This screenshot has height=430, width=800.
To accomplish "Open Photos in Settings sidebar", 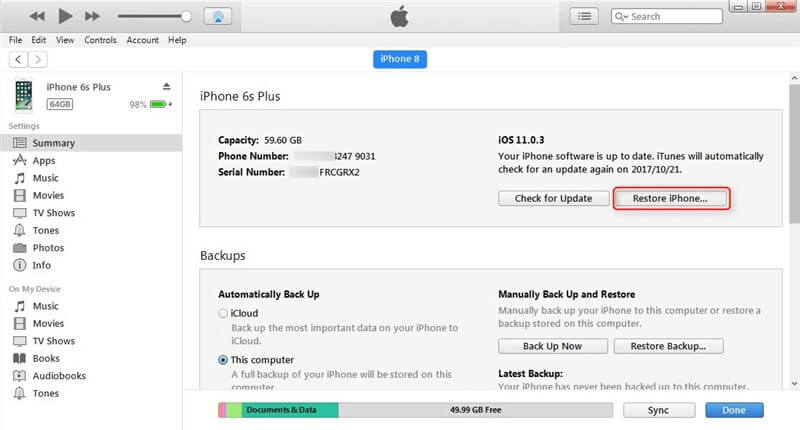I will pos(47,248).
